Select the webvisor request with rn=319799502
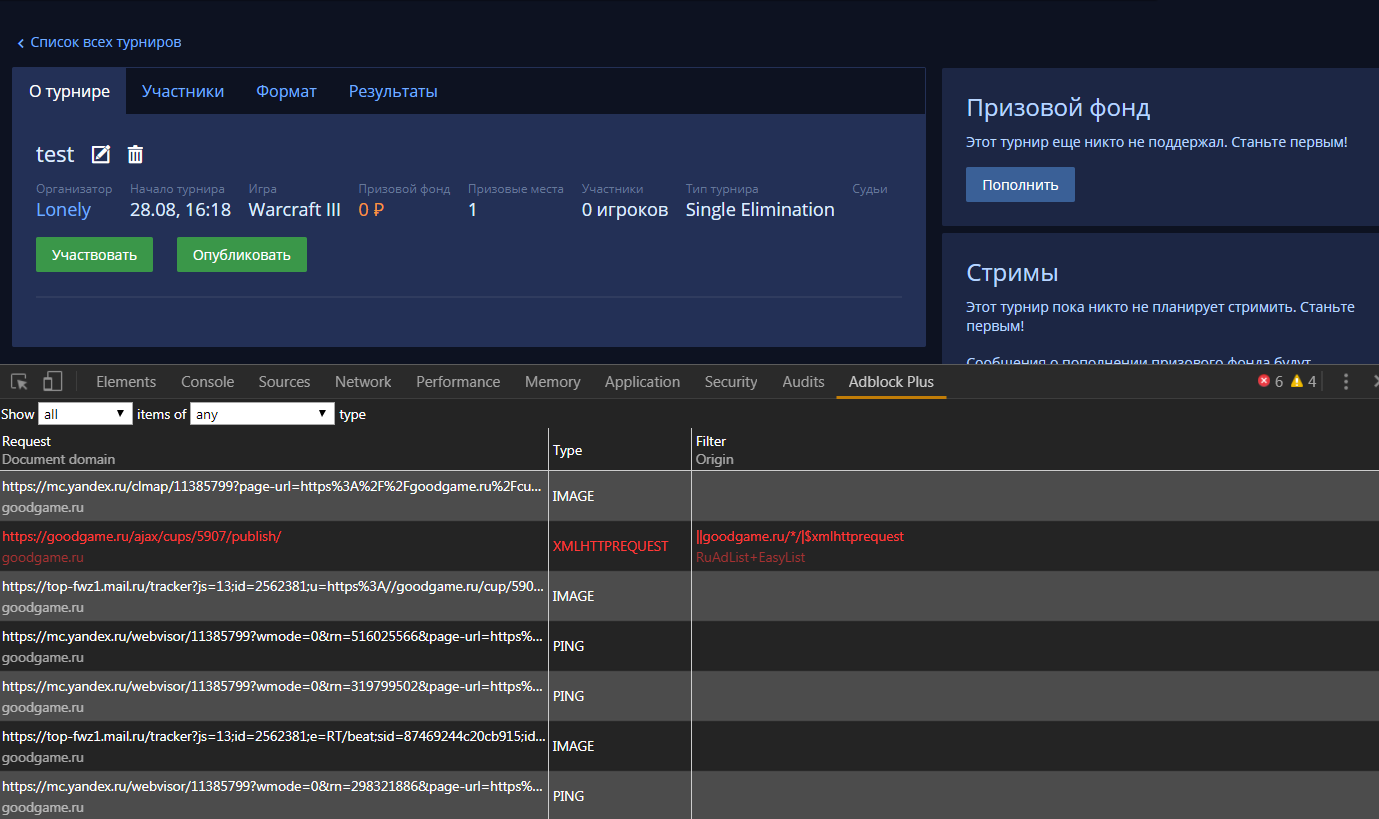 tap(690, 696)
